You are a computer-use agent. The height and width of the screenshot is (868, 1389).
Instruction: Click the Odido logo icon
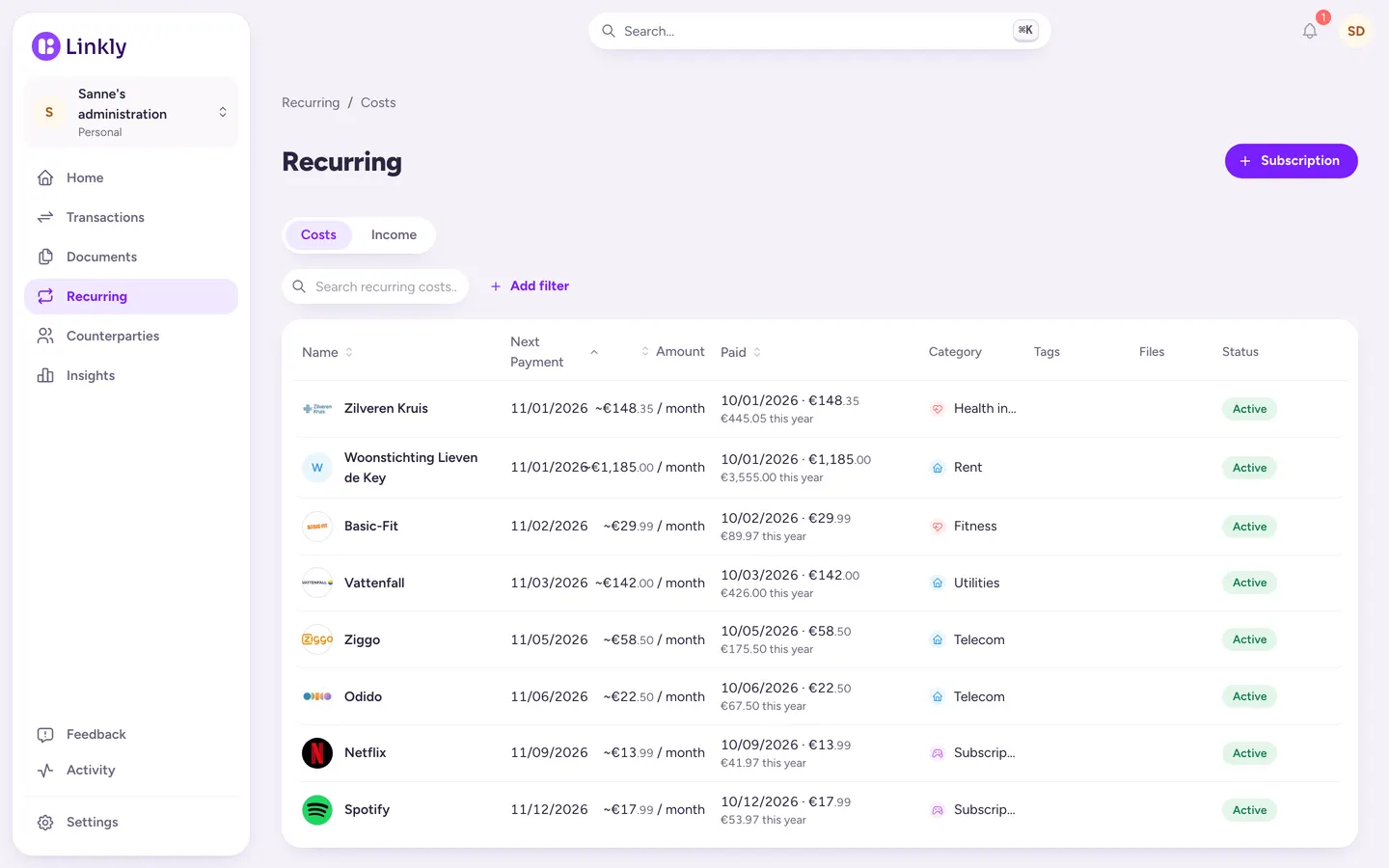317,696
